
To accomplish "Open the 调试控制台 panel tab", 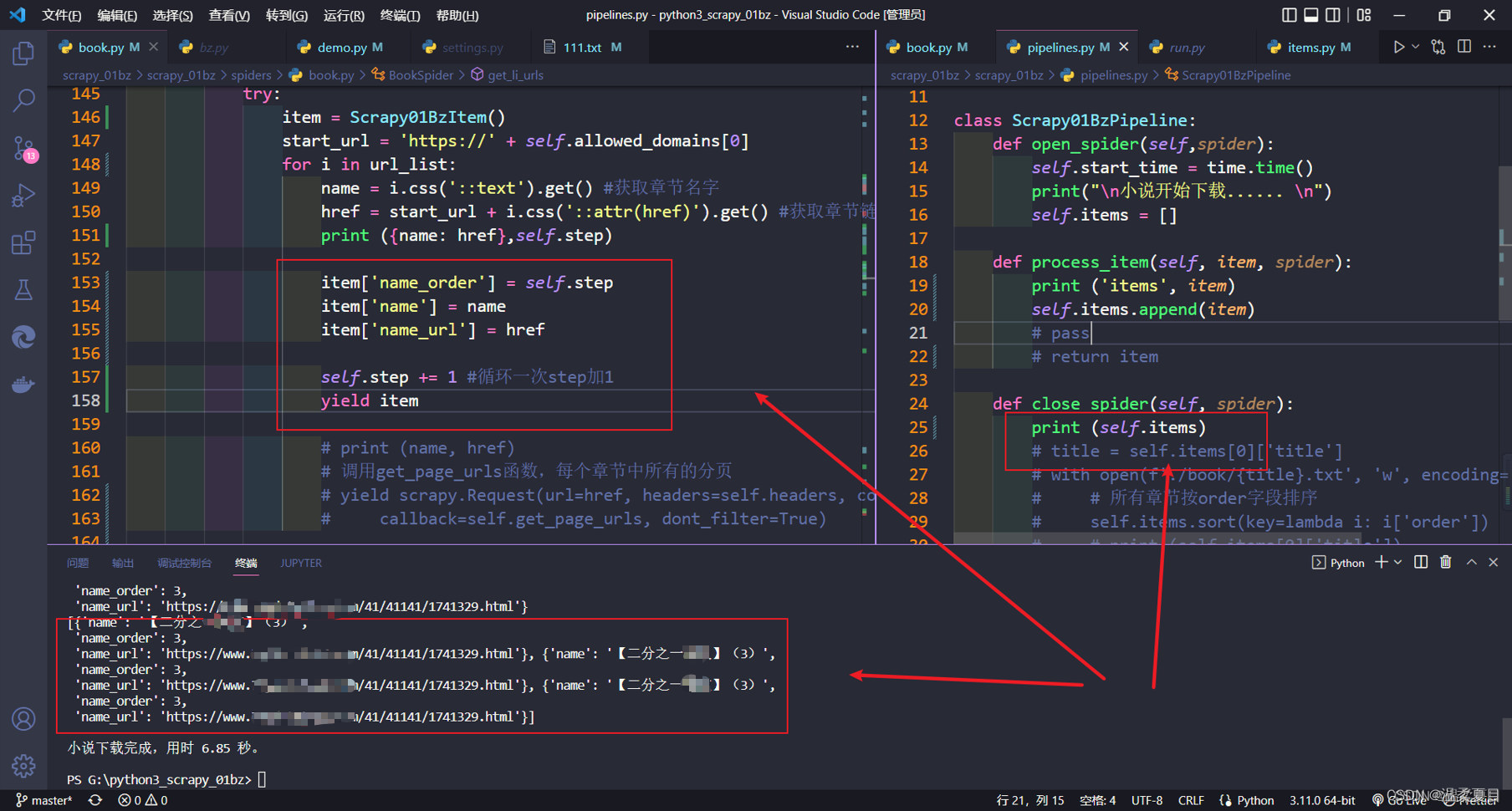I will coord(184,563).
